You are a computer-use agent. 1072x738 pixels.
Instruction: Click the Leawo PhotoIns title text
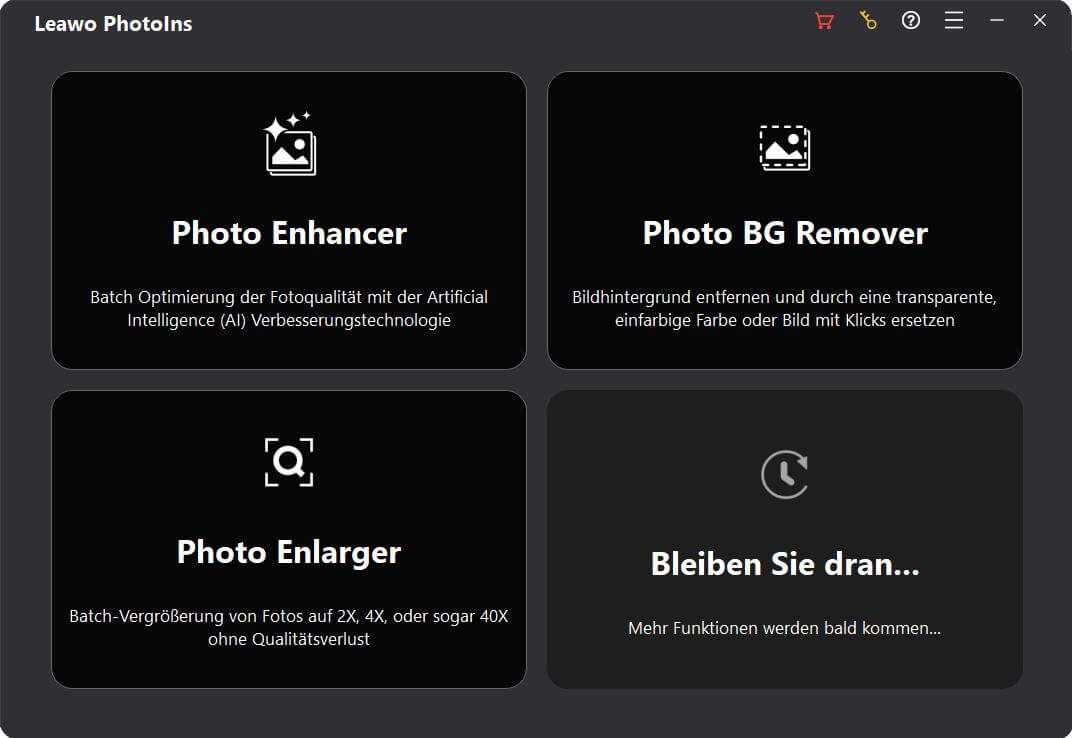[113, 24]
